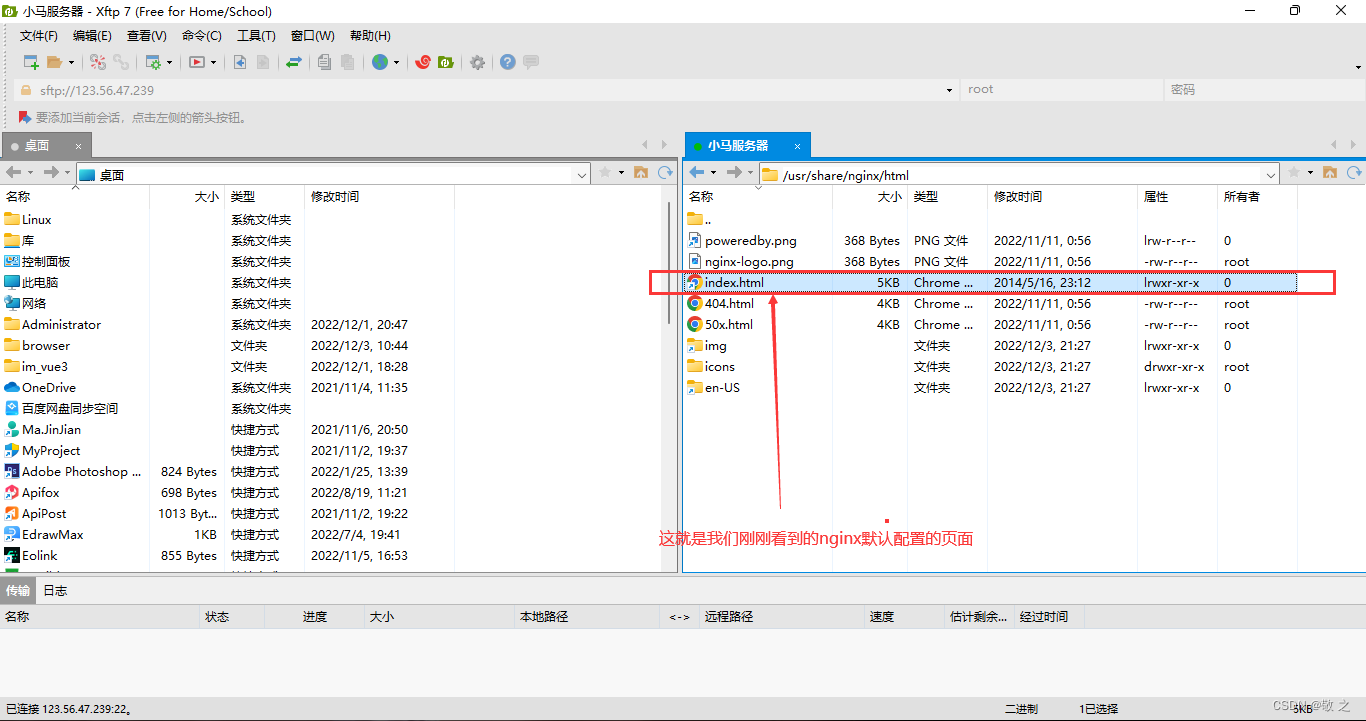Sort remote files by 修改时间 column
The height and width of the screenshot is (721, 1366).
(x=1062, y=197)
